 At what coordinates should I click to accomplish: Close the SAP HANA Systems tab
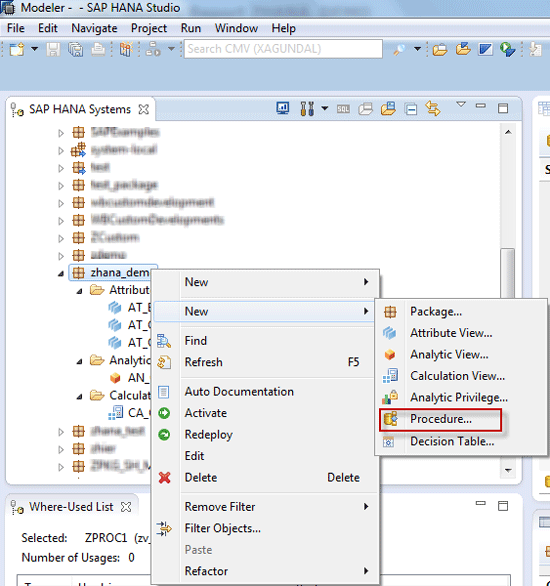click(x=143, y=110)
